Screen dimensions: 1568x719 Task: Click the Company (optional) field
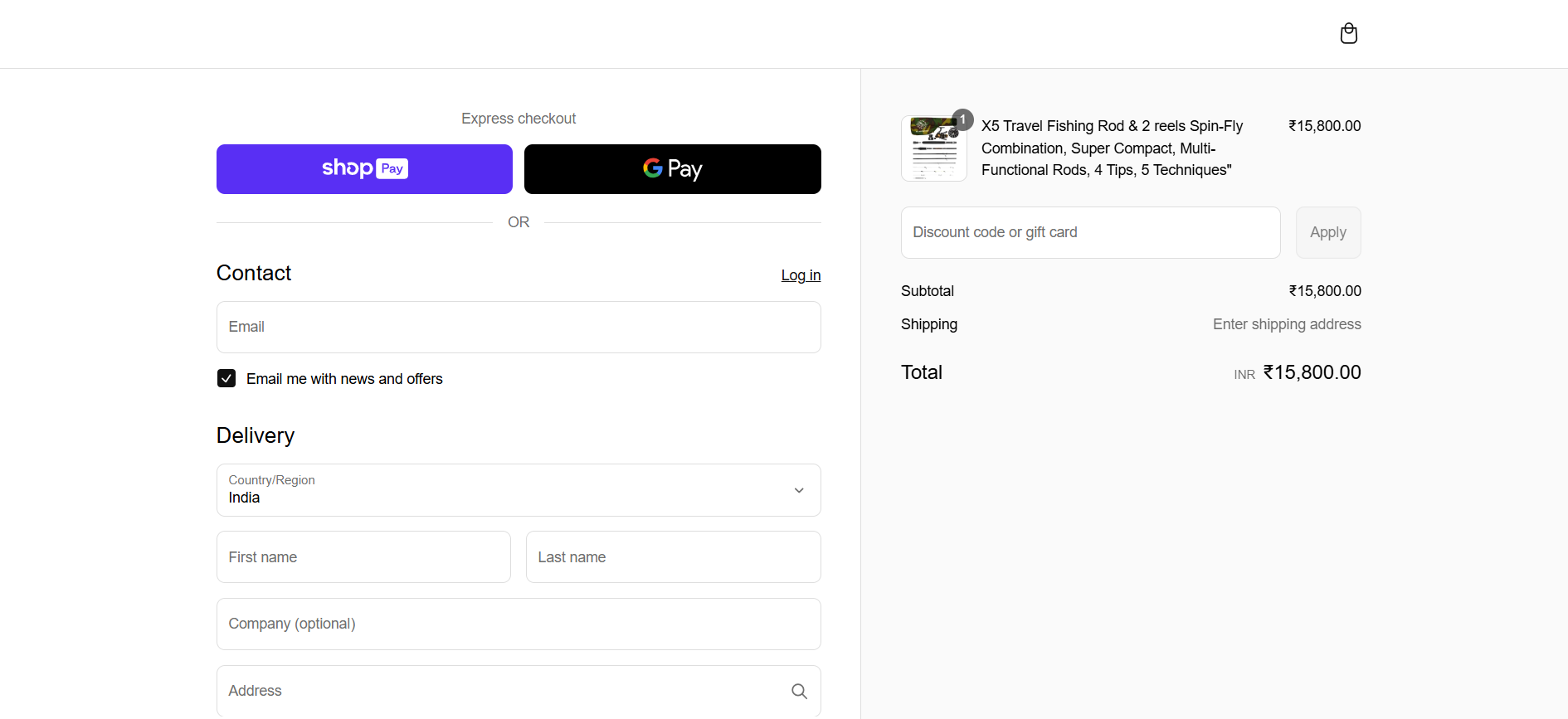[518, 624]
